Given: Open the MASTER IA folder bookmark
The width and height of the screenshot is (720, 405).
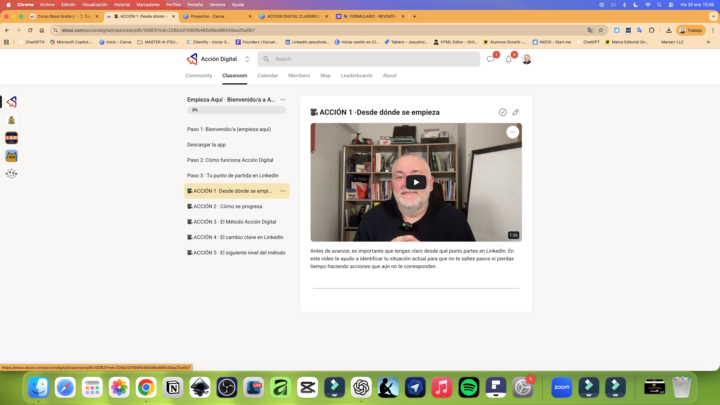Looking at the screenshot, I should click(x=158, y=42).
